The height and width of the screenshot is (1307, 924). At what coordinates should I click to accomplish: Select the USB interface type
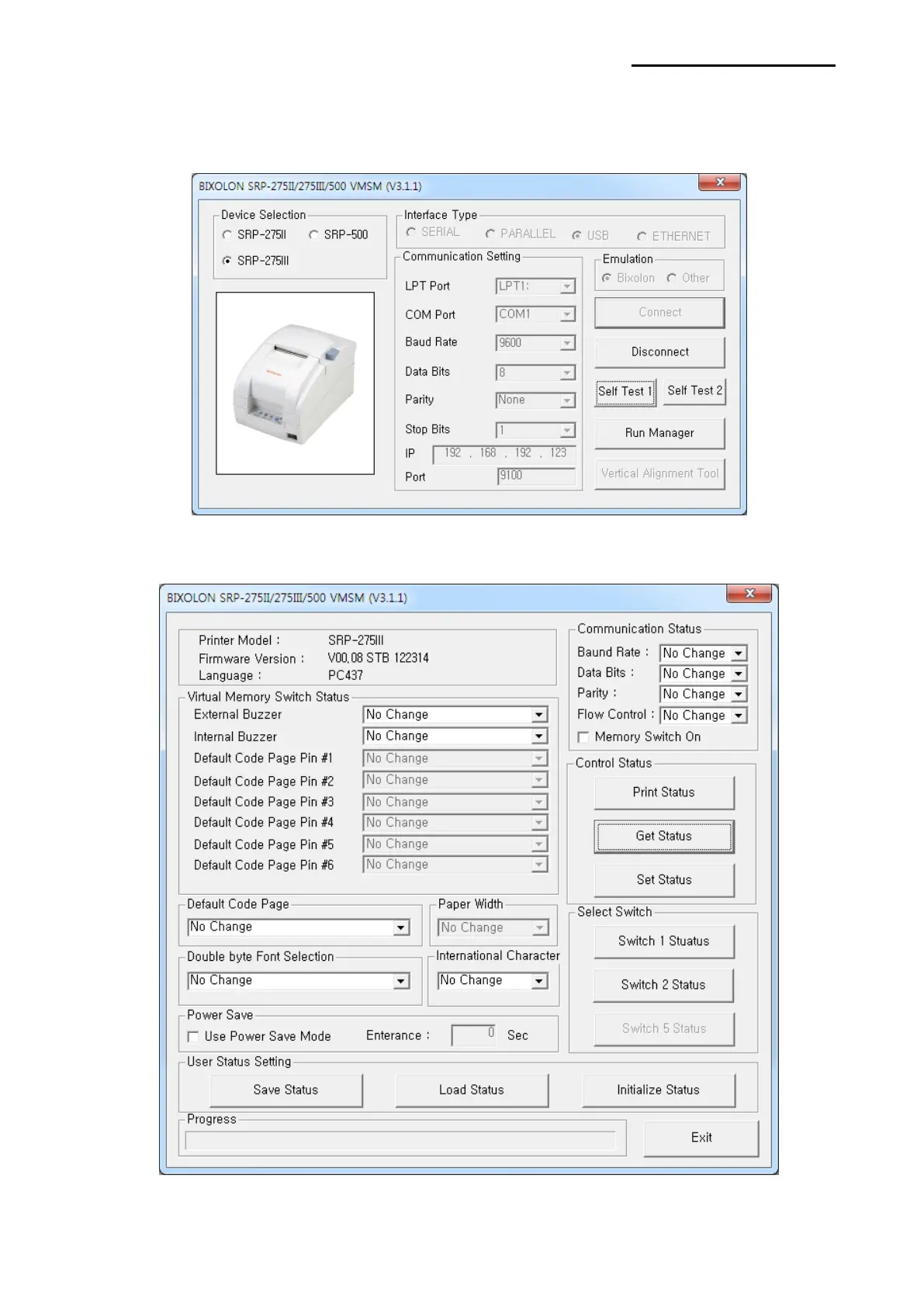(576, 235)
